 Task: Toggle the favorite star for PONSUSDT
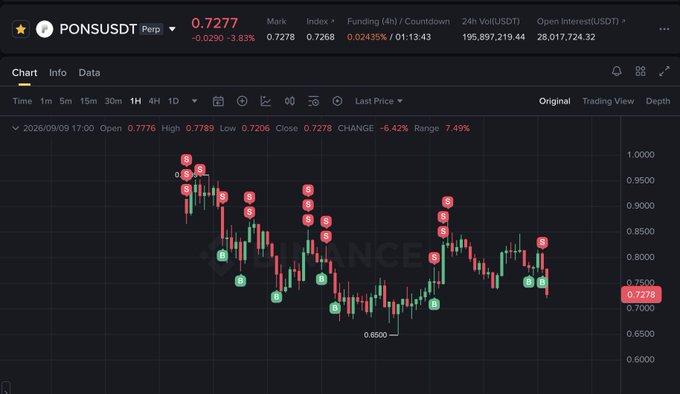20,29
